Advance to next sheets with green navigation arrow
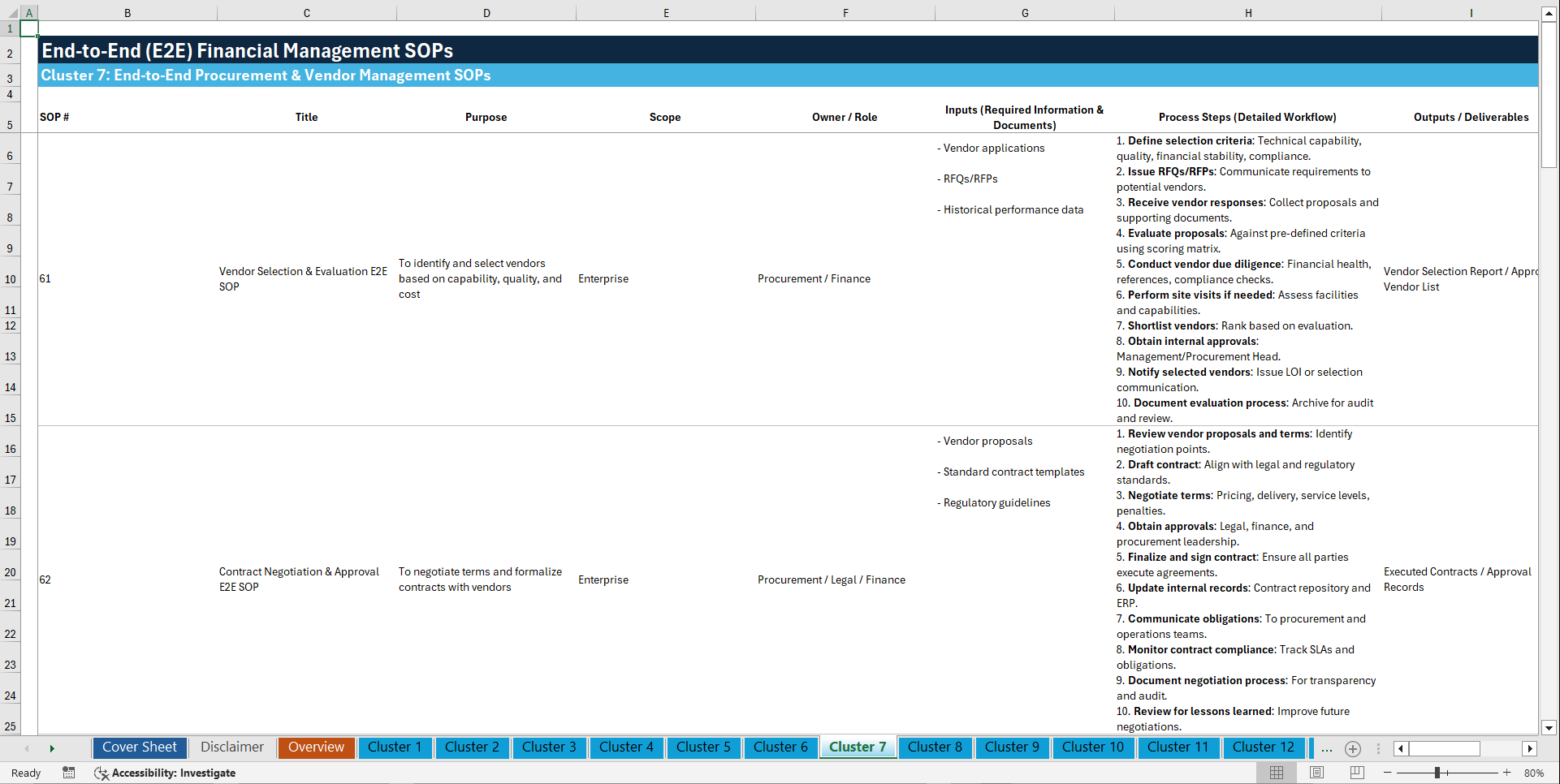Image resolution: width=1560 pixels, height=784 pixels. point(52,748)
